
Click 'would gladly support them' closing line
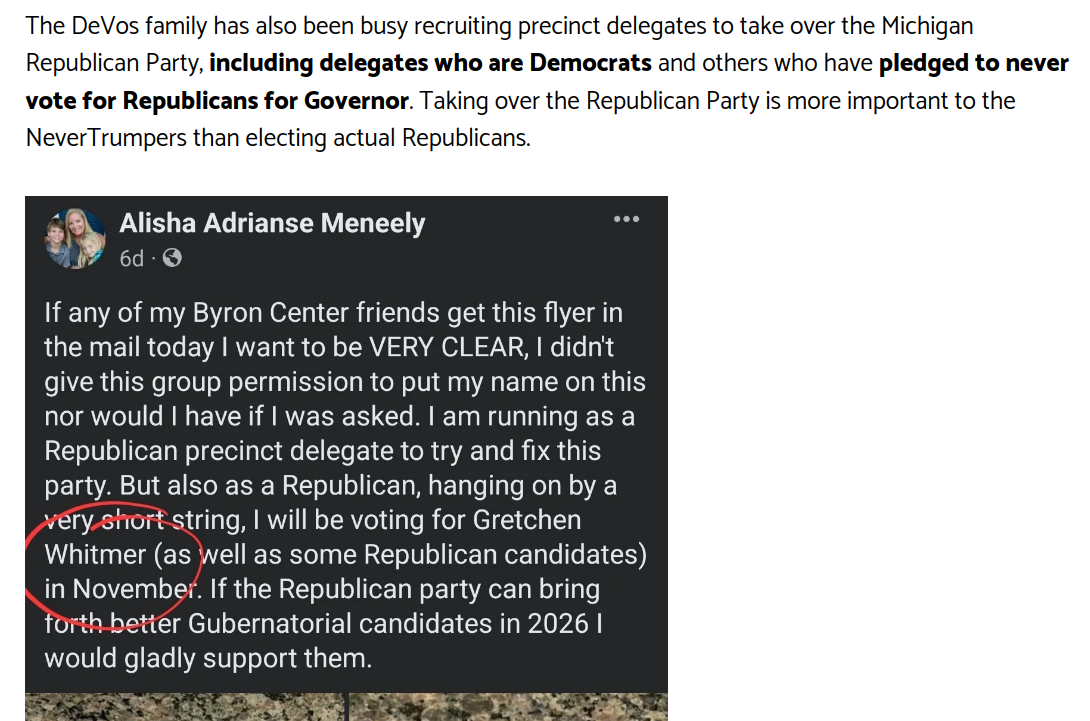[x=207, y=659]
